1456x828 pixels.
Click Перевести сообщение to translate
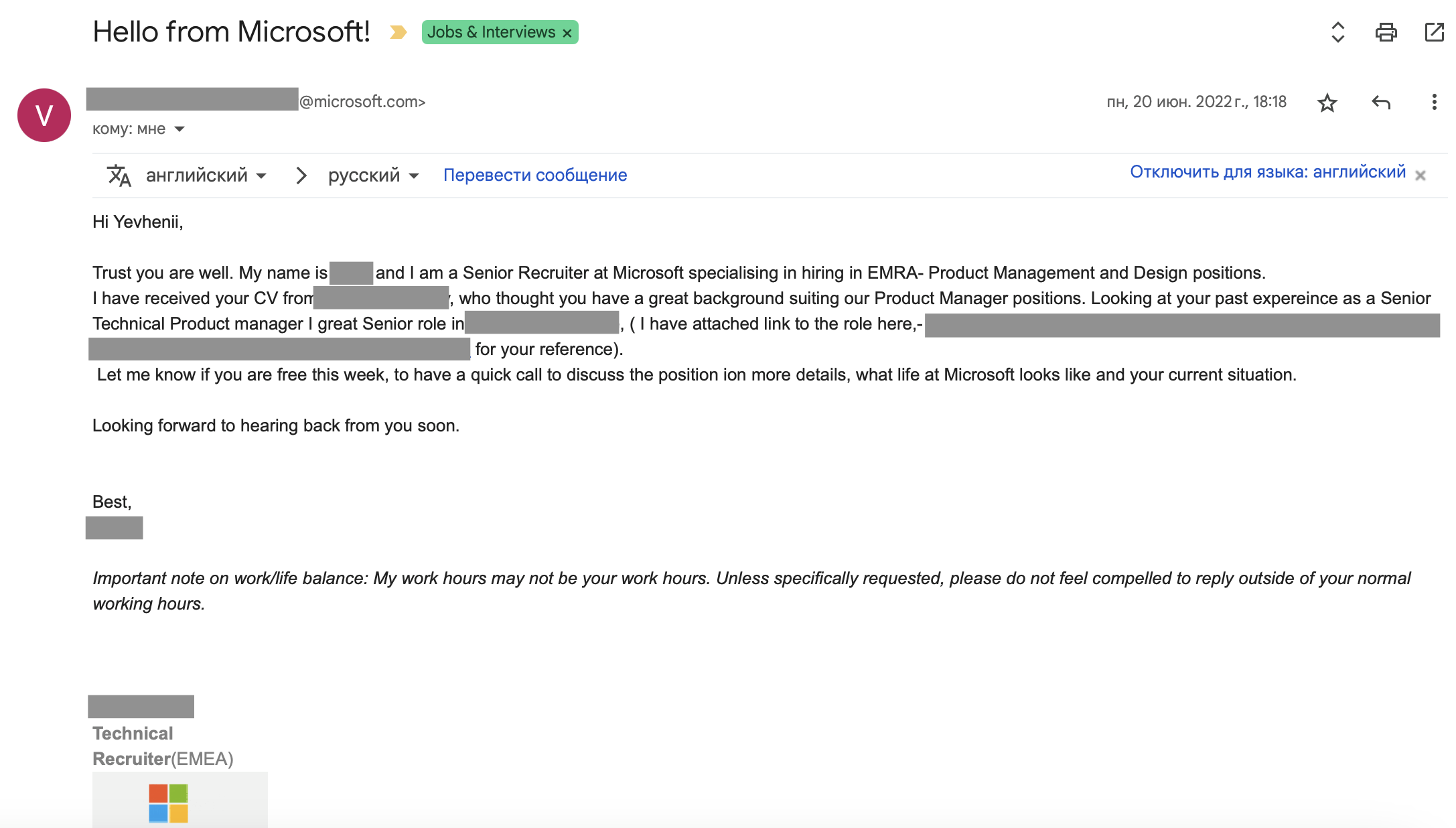pyautogui.click(x=534, y=174)
